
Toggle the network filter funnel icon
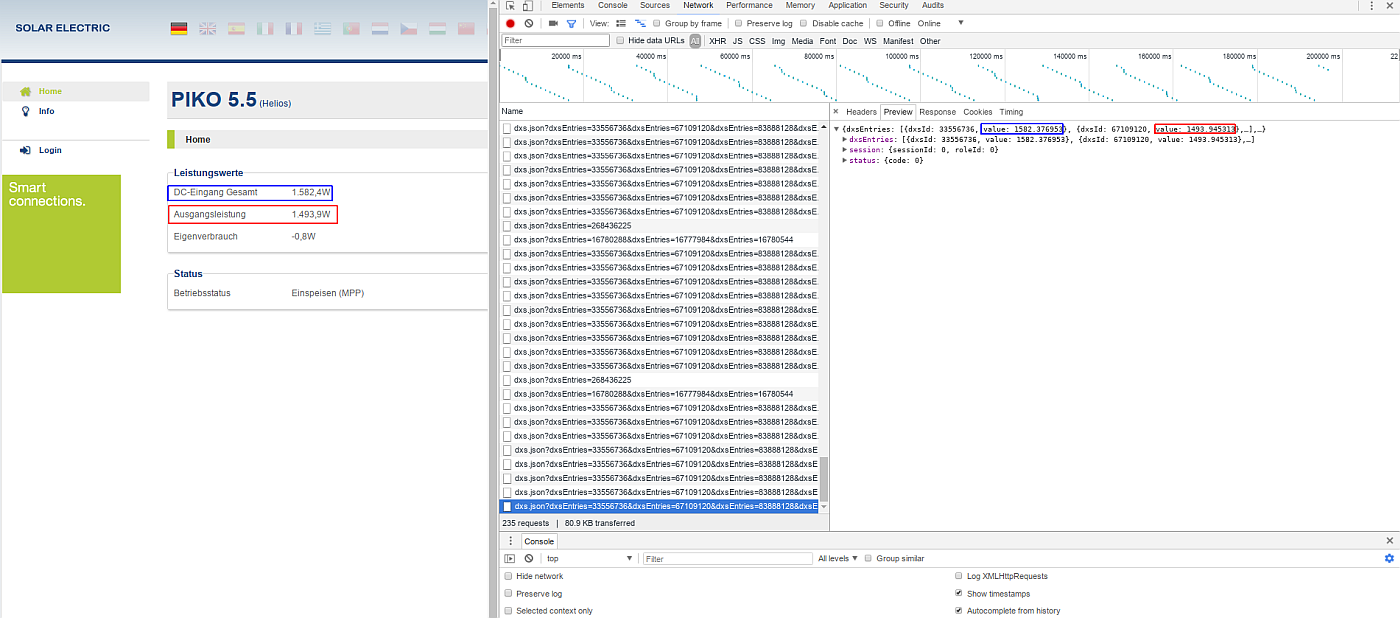coord(571,23)
